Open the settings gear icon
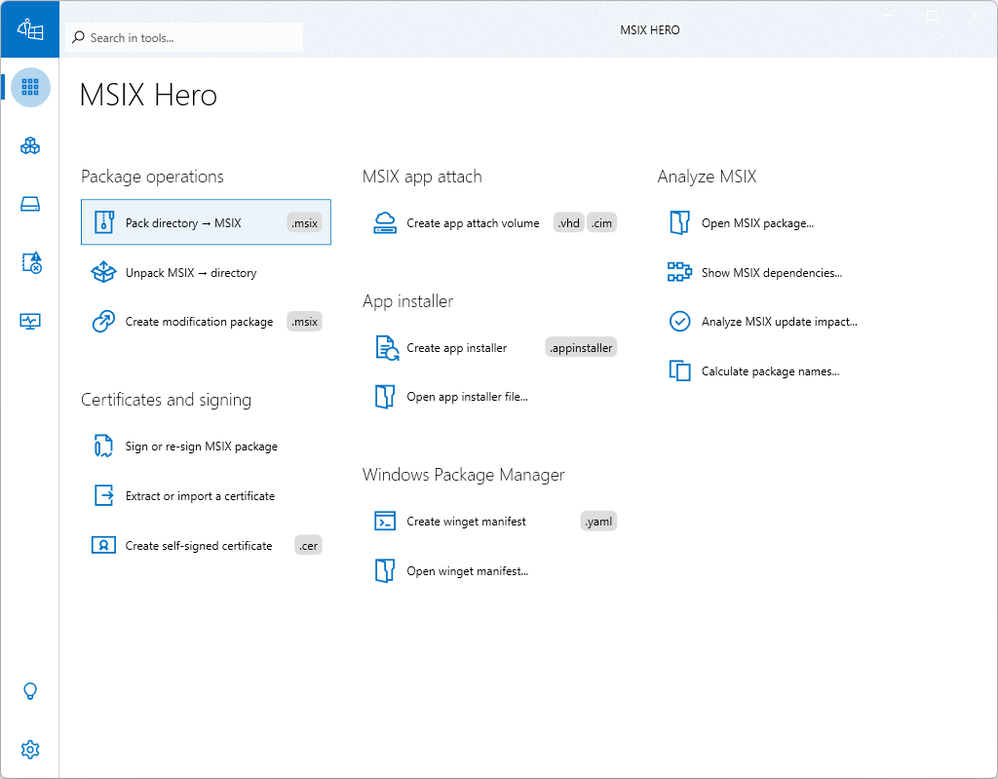 (30, 749)
